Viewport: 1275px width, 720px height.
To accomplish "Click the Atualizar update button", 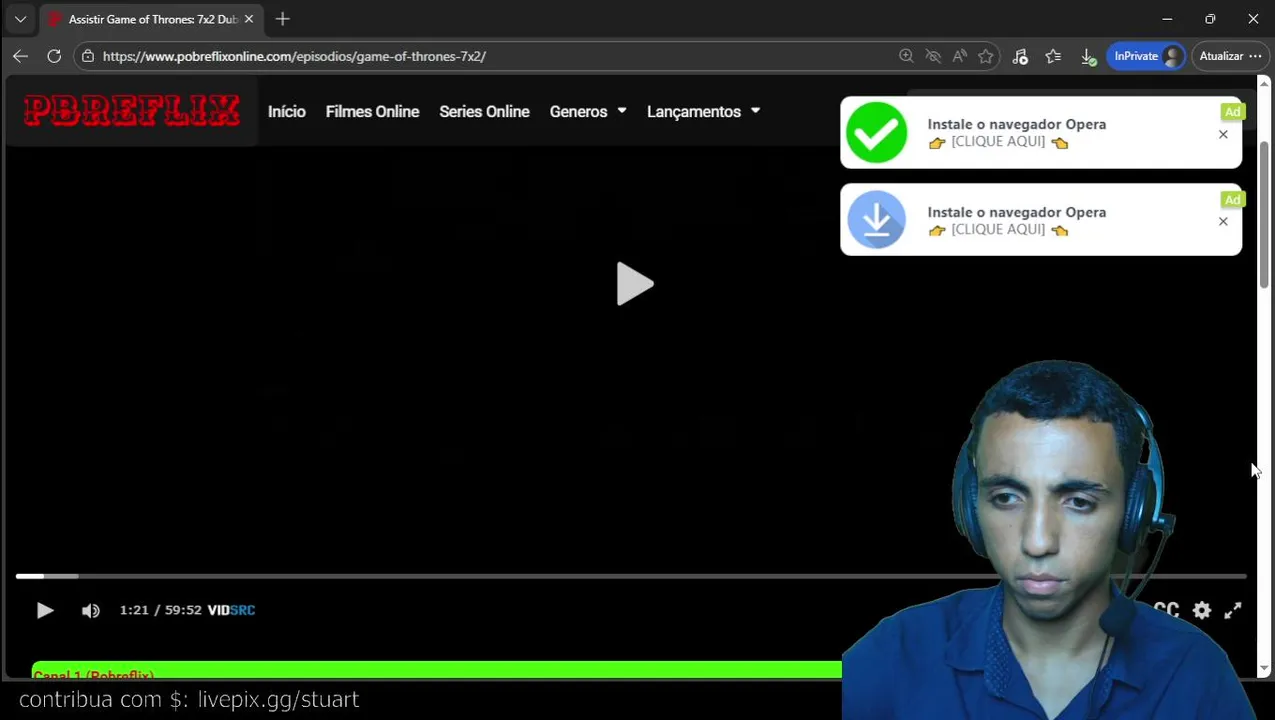I will (1230, 56).
